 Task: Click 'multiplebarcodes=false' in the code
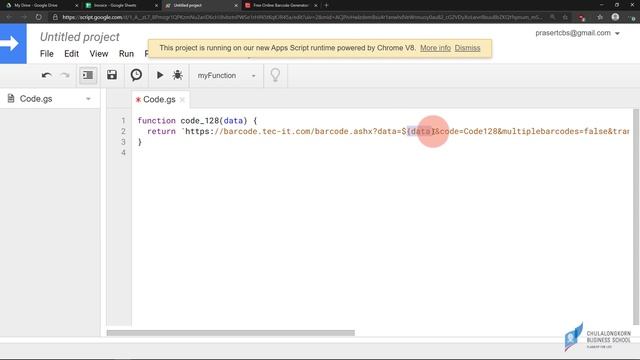(555, 131)
